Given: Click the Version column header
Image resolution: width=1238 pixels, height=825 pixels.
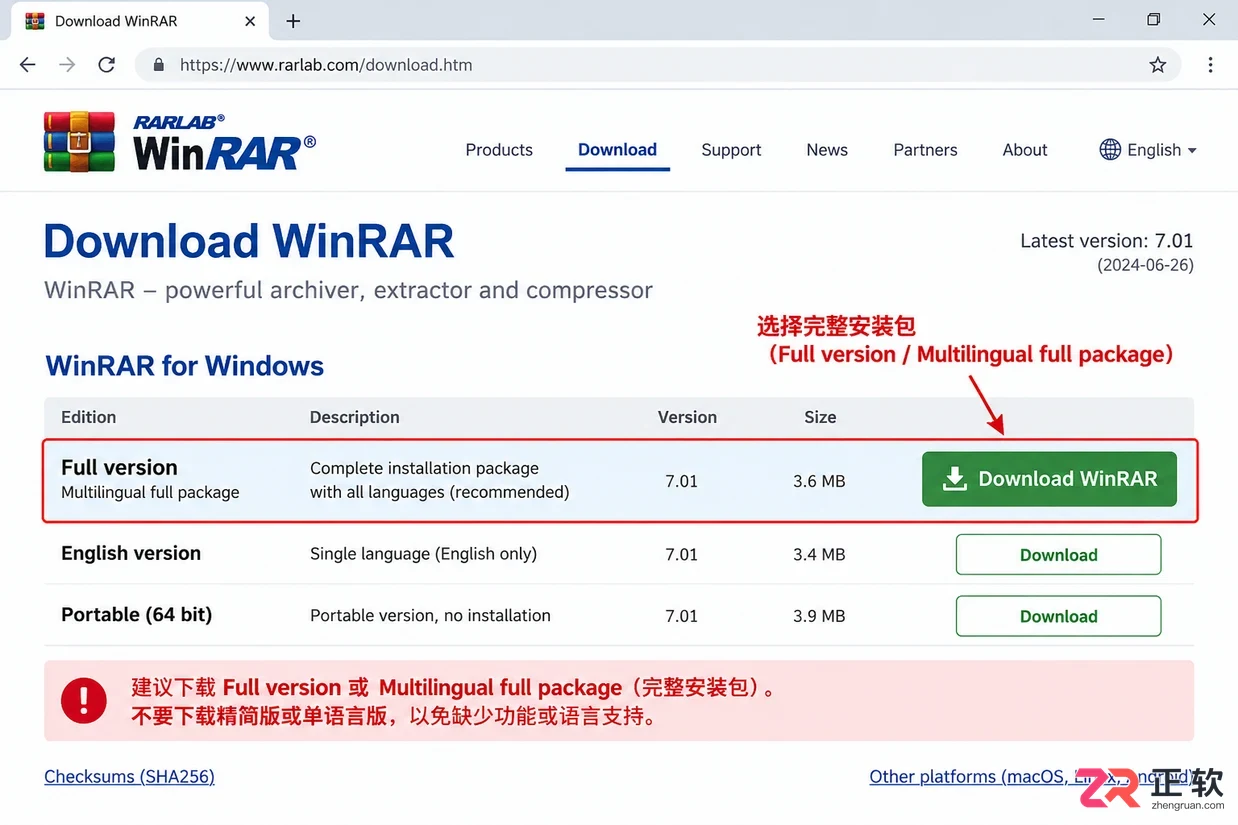Looking at the screenshot, I should point(687,417).
